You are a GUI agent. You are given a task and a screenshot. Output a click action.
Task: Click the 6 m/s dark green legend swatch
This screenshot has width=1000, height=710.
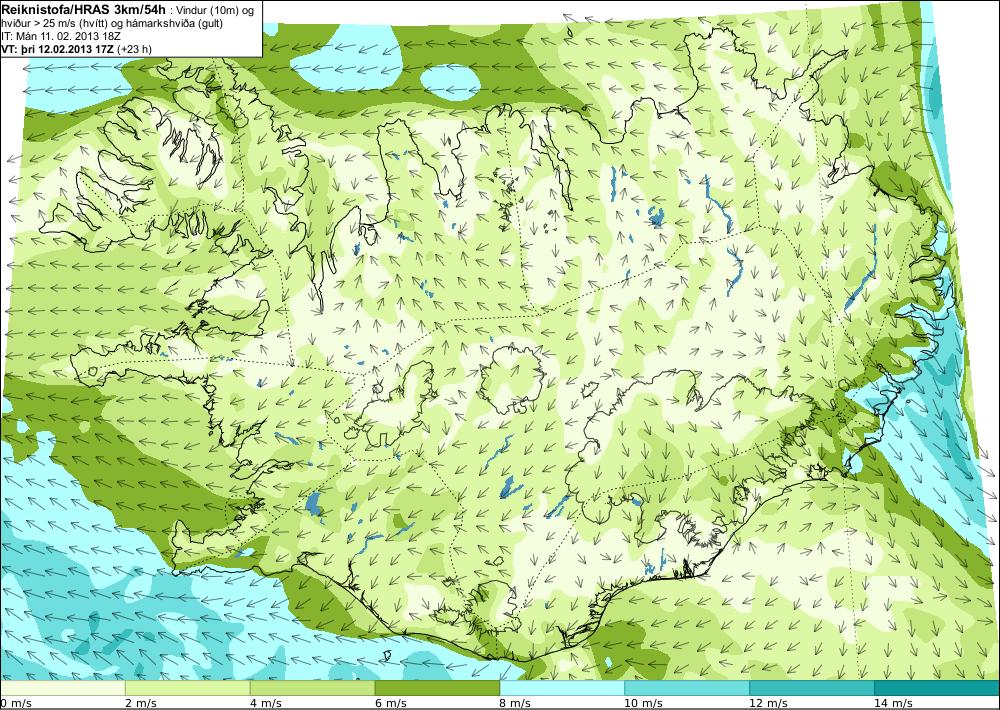438,688
